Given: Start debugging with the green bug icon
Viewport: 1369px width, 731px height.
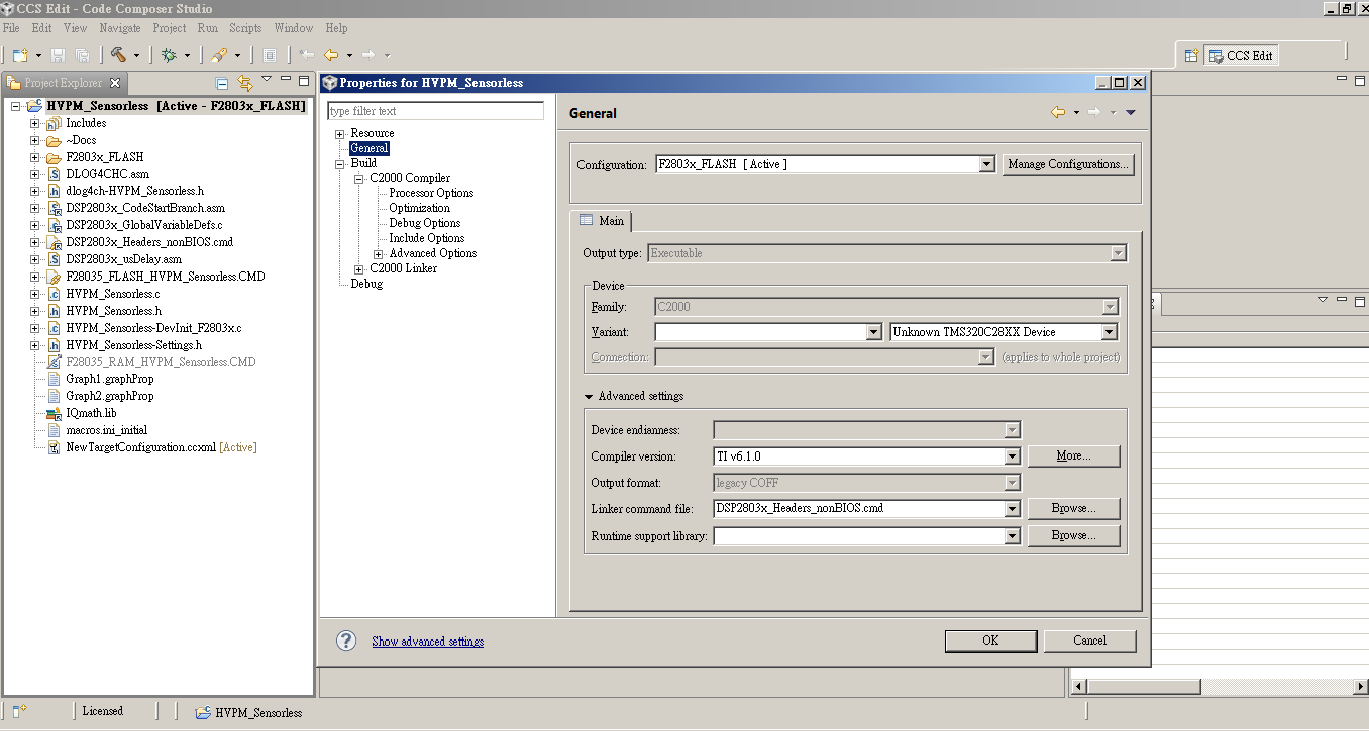Looking at the screenshot, I should click(169, 55).
